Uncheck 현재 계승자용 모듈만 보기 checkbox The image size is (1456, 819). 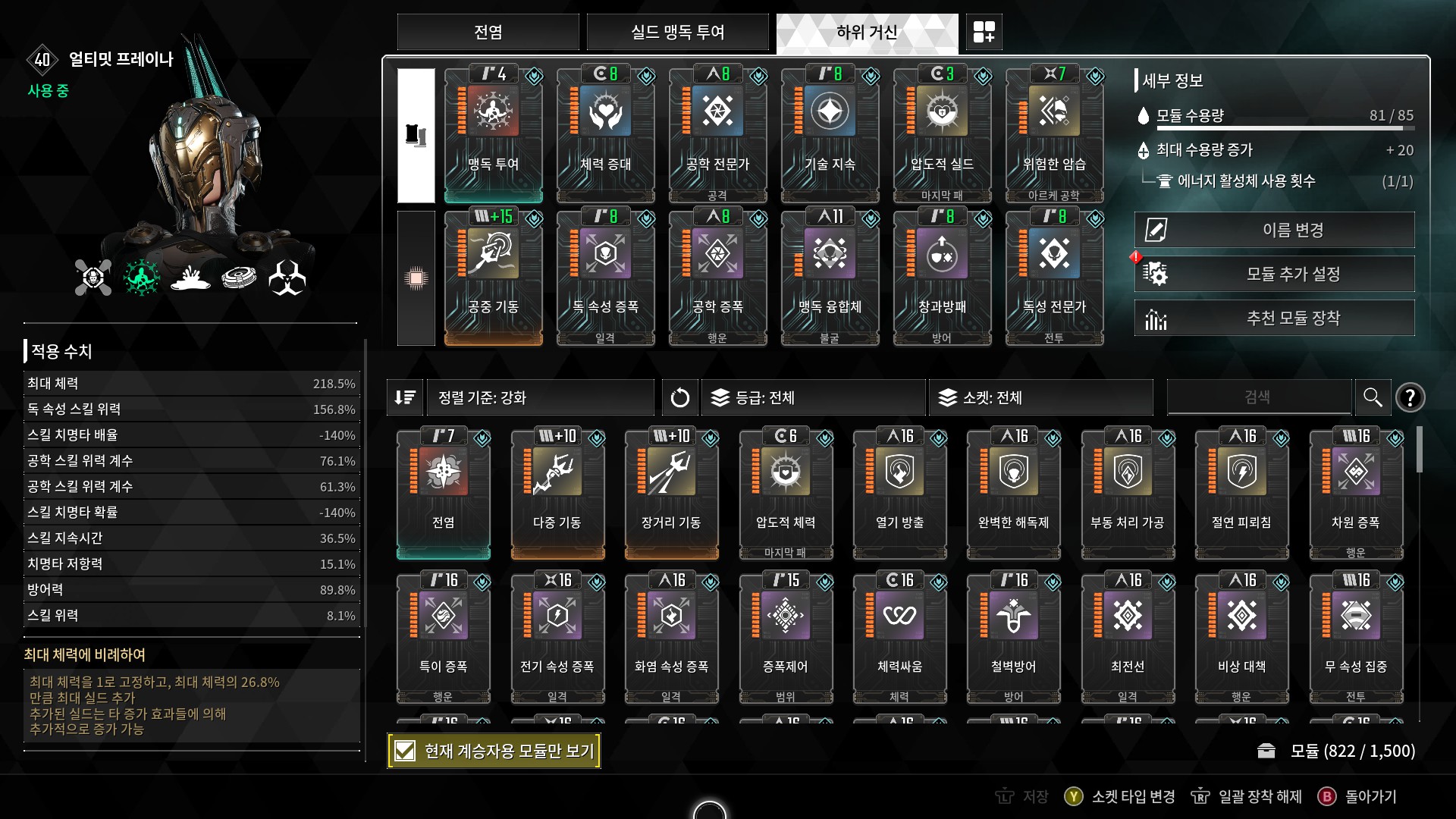coord(406,751)
